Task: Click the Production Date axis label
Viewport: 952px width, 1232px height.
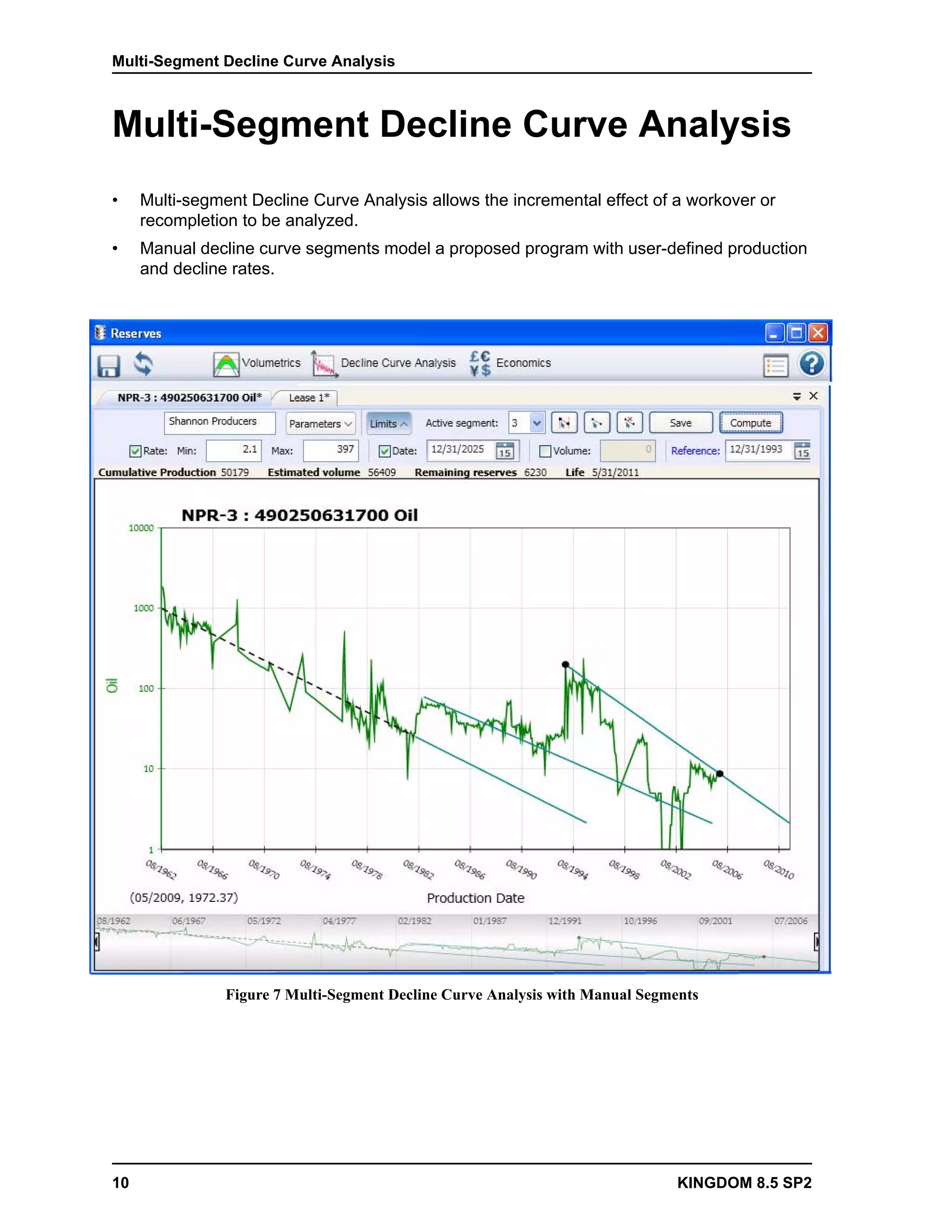Action: click(x=476, y=898)
